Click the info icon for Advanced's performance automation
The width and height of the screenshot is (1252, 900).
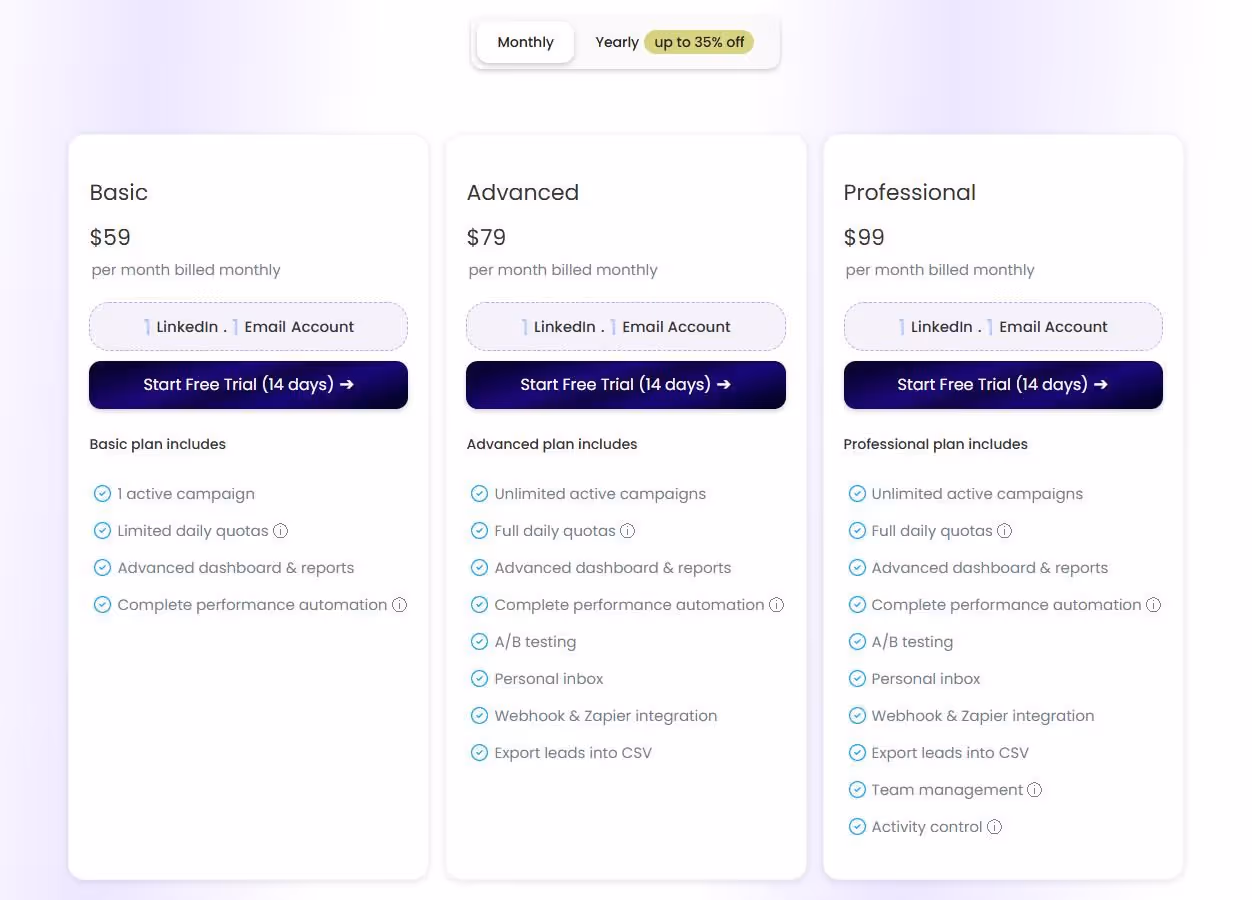(x=777, y=605)
